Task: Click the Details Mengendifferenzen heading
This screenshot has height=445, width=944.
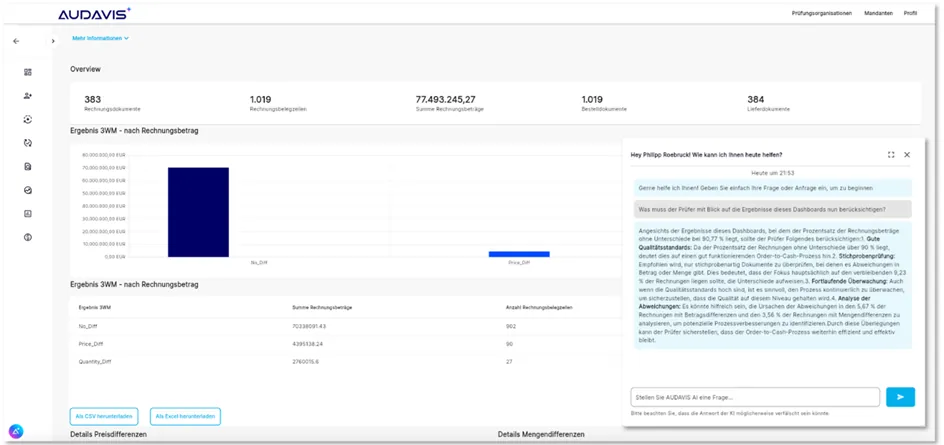Action: click(x=541, y=434)
